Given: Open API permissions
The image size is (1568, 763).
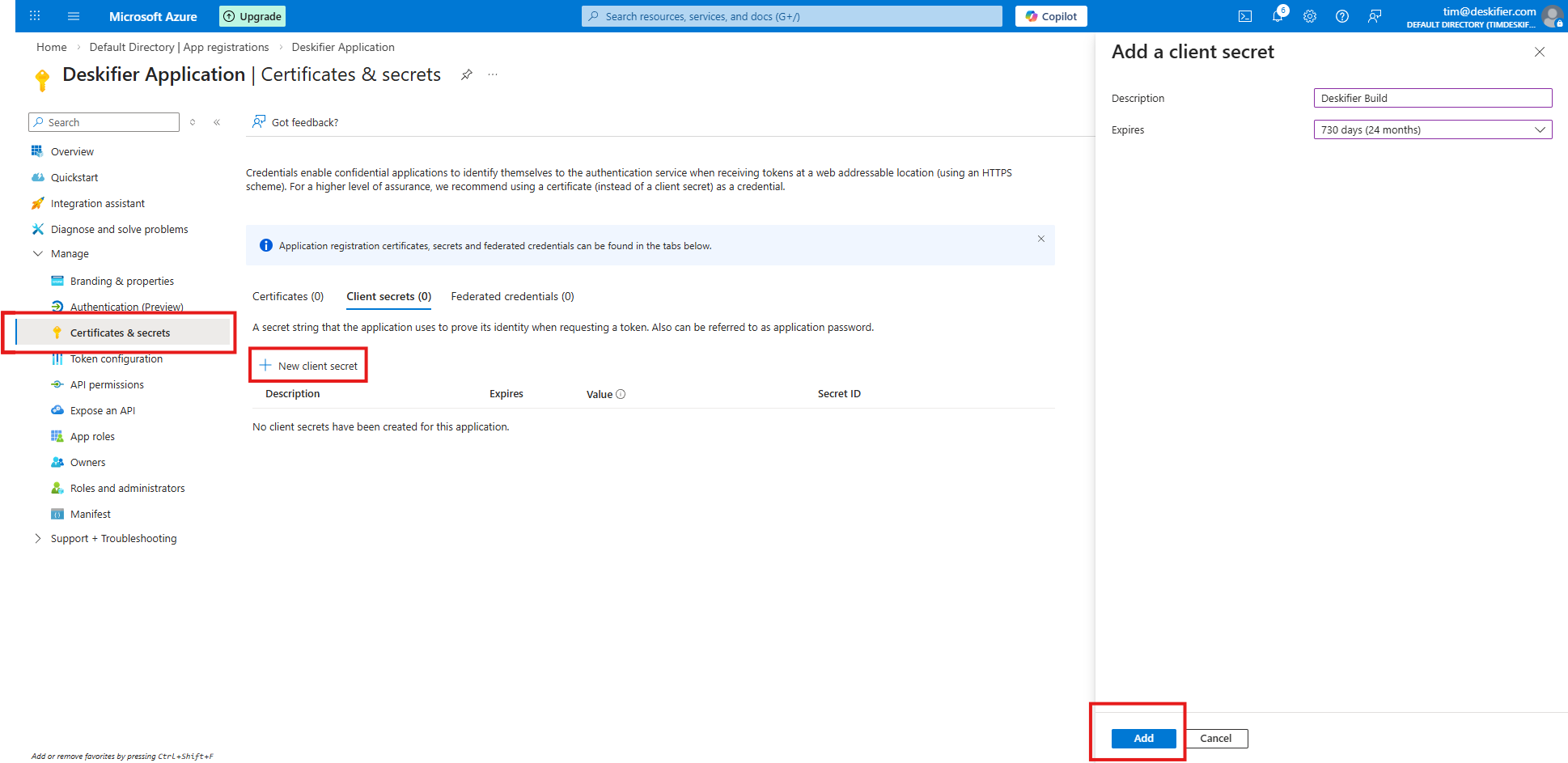Looking at the screenshot, I should point(107,384).
